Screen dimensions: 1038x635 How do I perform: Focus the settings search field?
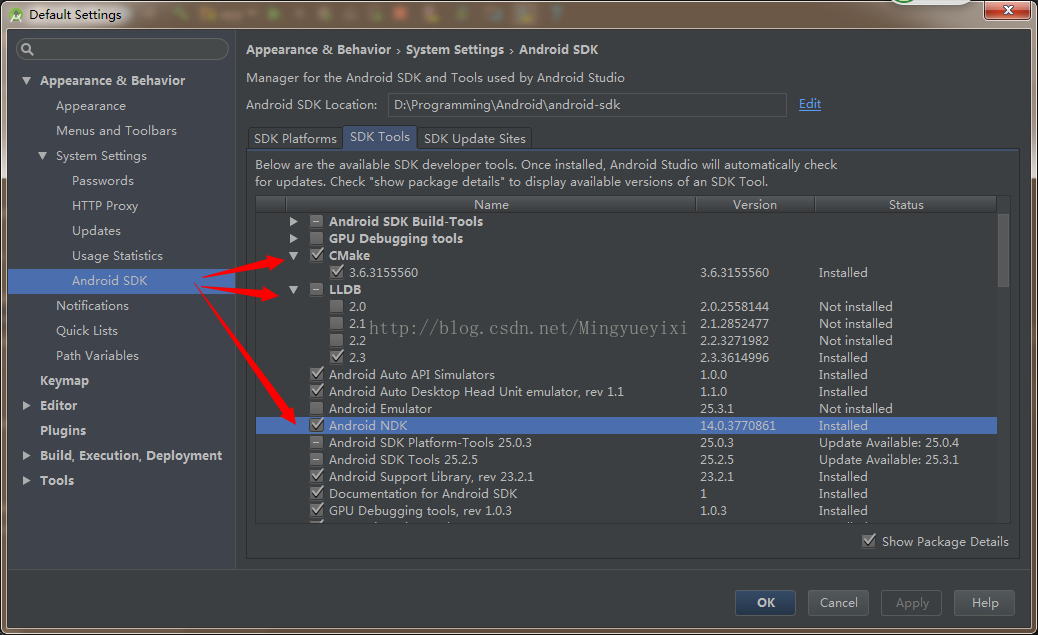point(122,49)
